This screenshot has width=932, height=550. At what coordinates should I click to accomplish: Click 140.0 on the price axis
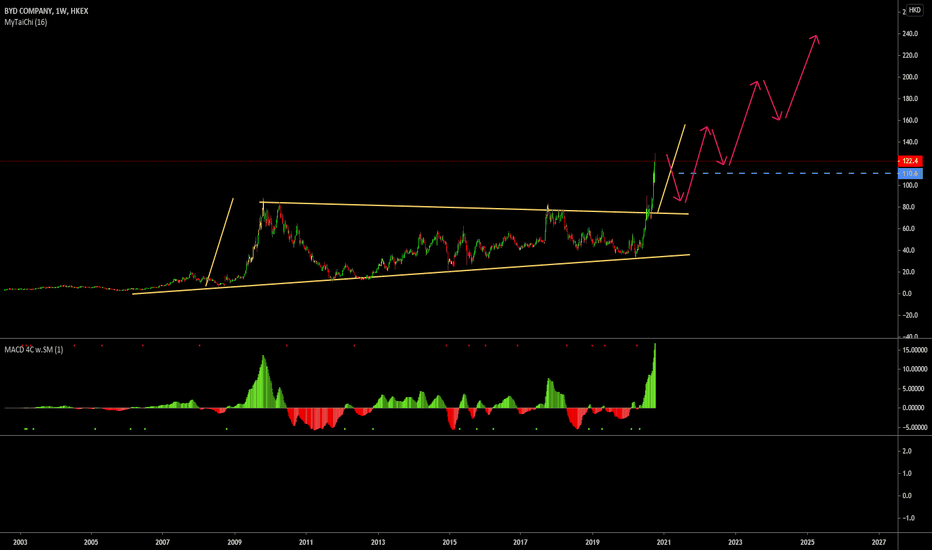coord(910,142)
